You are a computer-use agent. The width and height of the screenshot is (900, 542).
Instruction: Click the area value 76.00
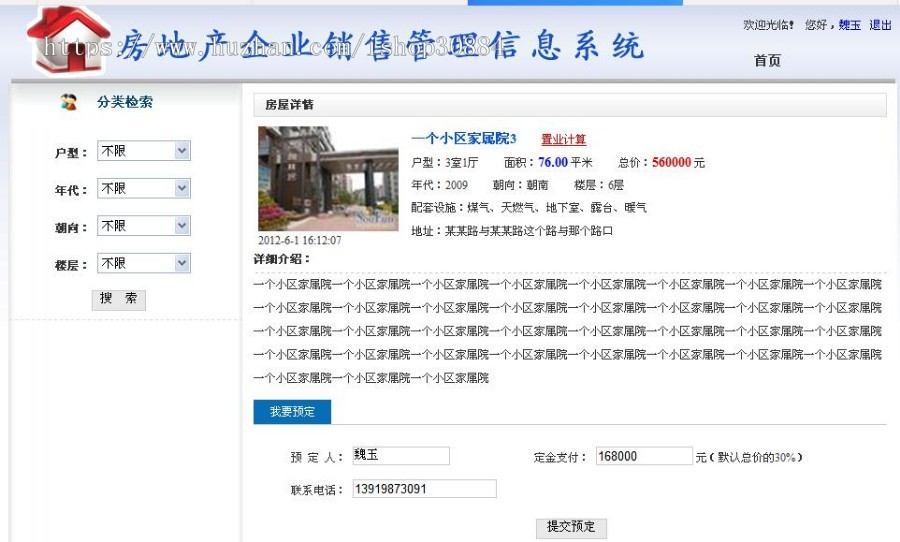pyautogui.click(x=553, y=162)
